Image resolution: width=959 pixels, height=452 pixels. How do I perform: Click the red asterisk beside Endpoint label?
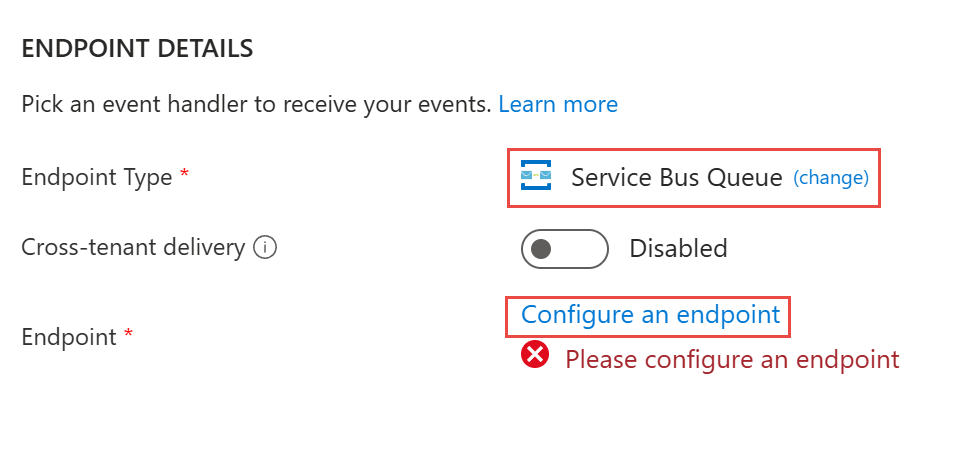pos(128,332)
